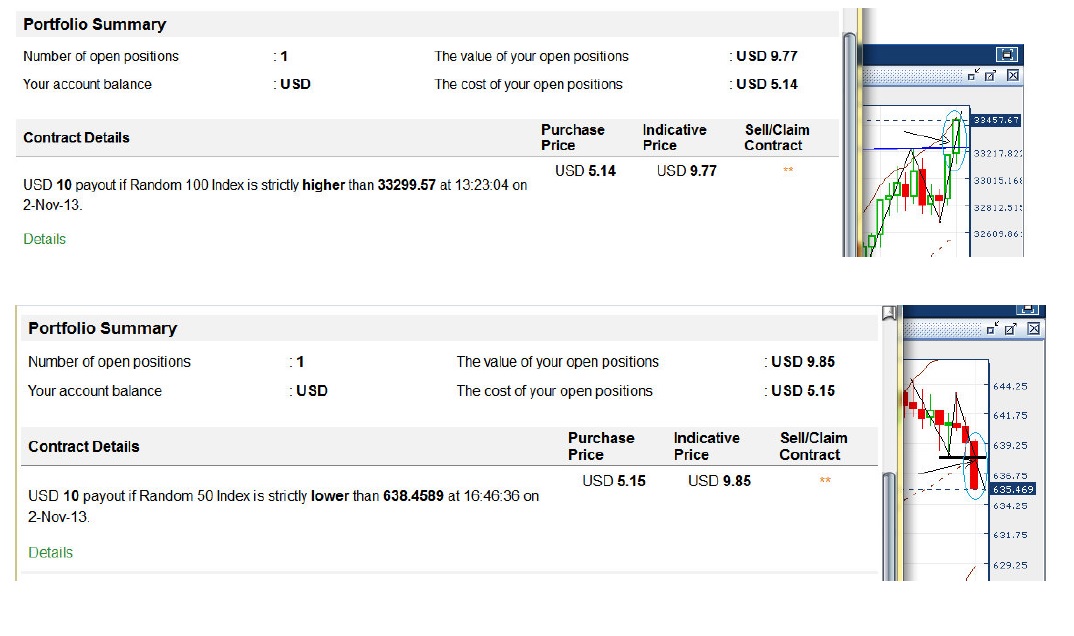1074x636 pixels.
Task: Click the circled green candle on upper chart
Action: (x=956, y=136)
